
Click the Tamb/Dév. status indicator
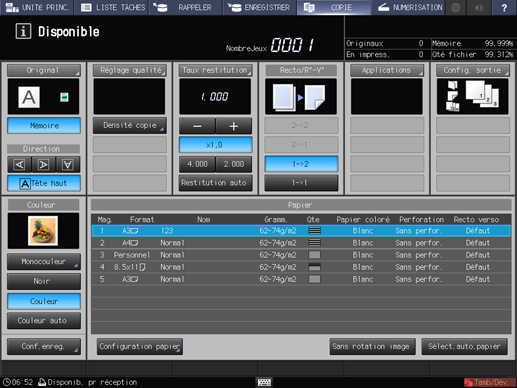pyautogui.click(x=489, y=382)
